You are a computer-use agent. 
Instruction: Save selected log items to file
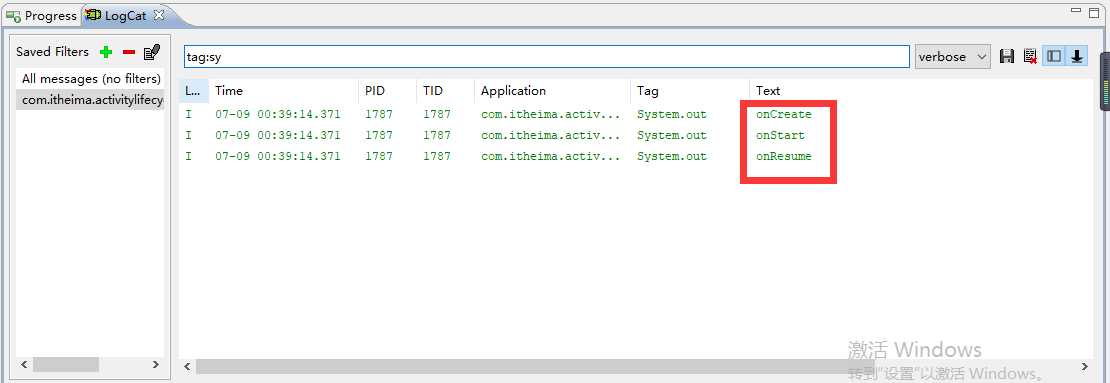pyautogui.click(x=1007, y=57)
